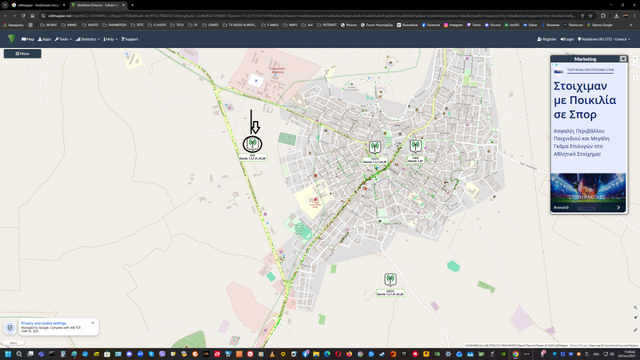Open the GAMES bookmarks folder
Viewport: 640px width, 360px height.
(x=211, y=25)
